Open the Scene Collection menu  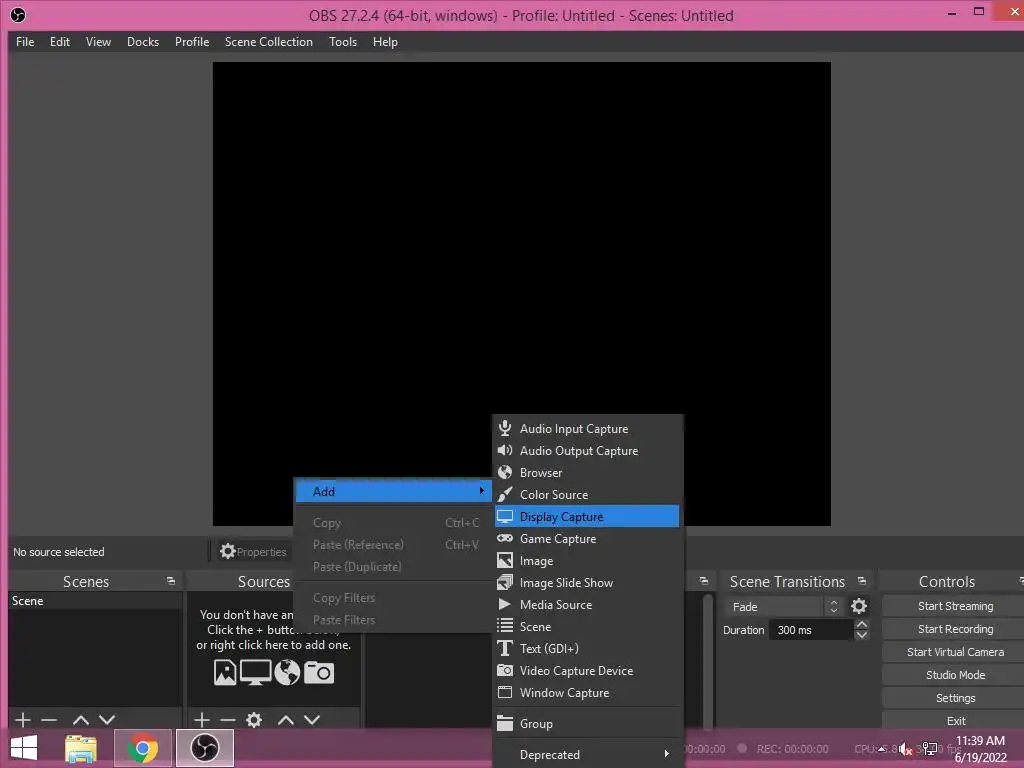click(x=269, y=42)
